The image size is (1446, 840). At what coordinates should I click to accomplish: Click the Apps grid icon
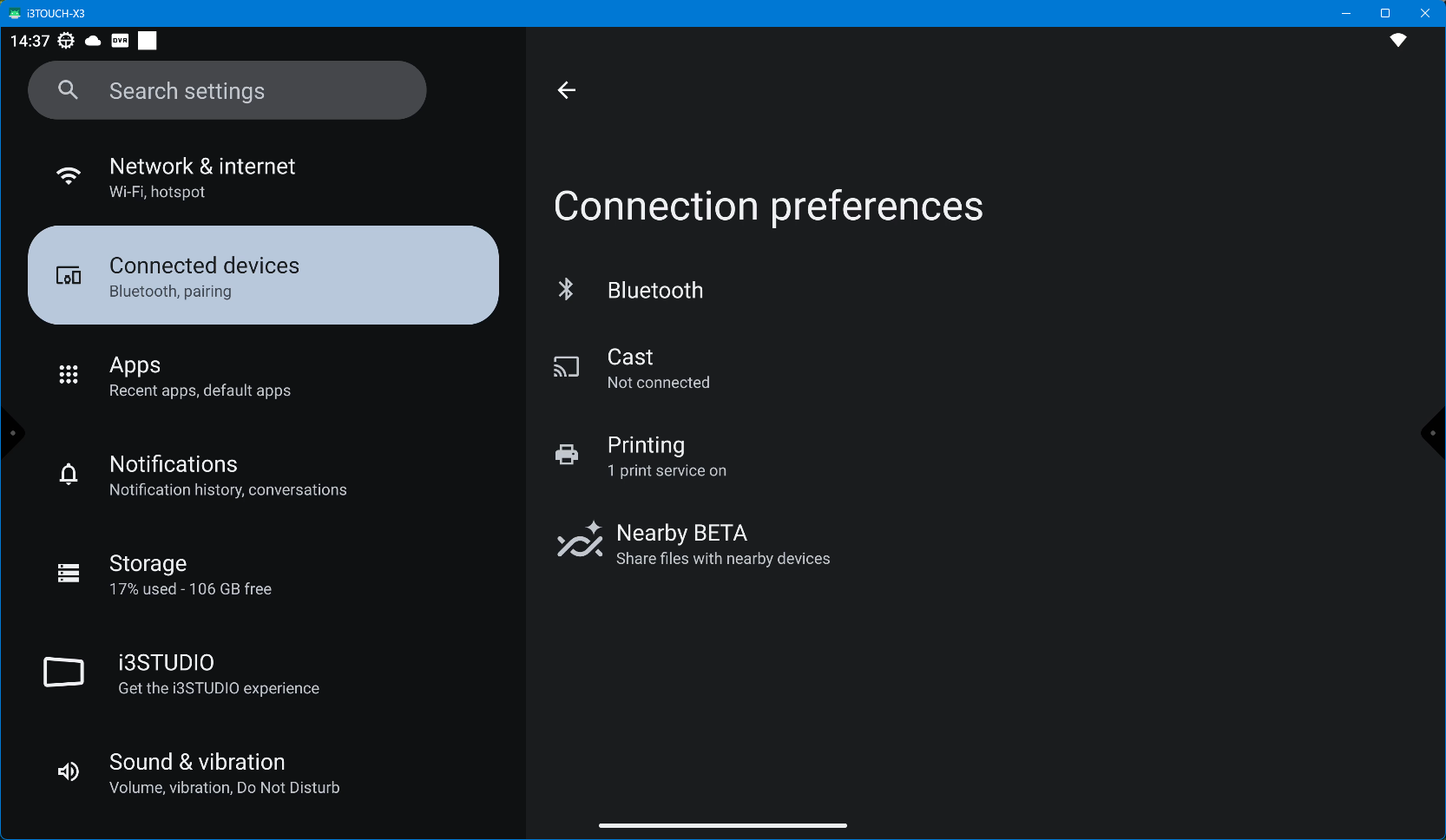[69, 374]
